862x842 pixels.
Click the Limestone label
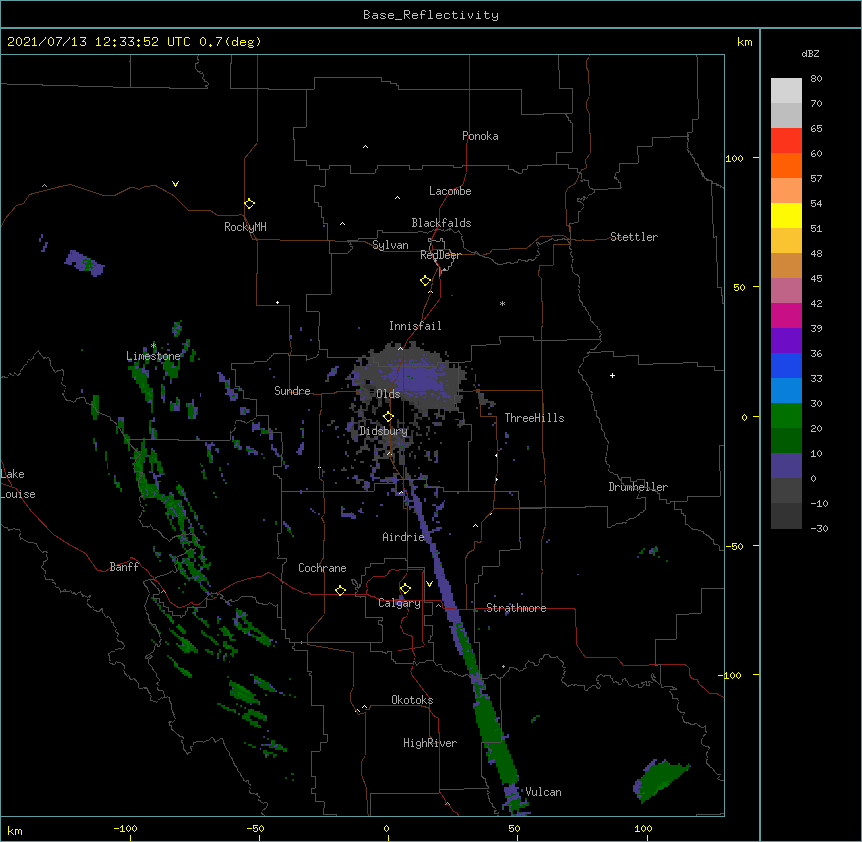click(153, 356)
